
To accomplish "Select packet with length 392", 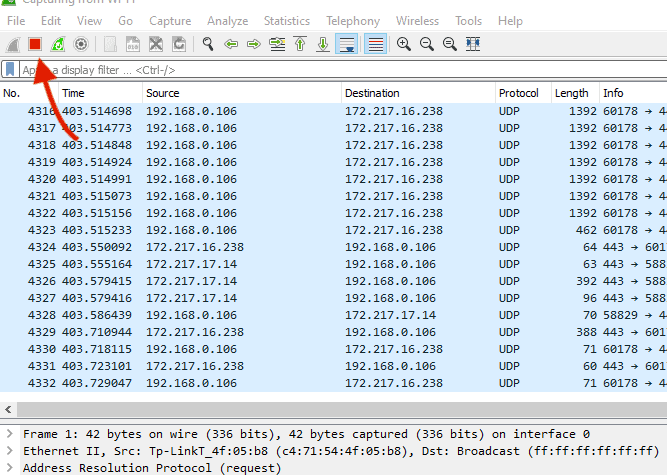I will 334,281.
